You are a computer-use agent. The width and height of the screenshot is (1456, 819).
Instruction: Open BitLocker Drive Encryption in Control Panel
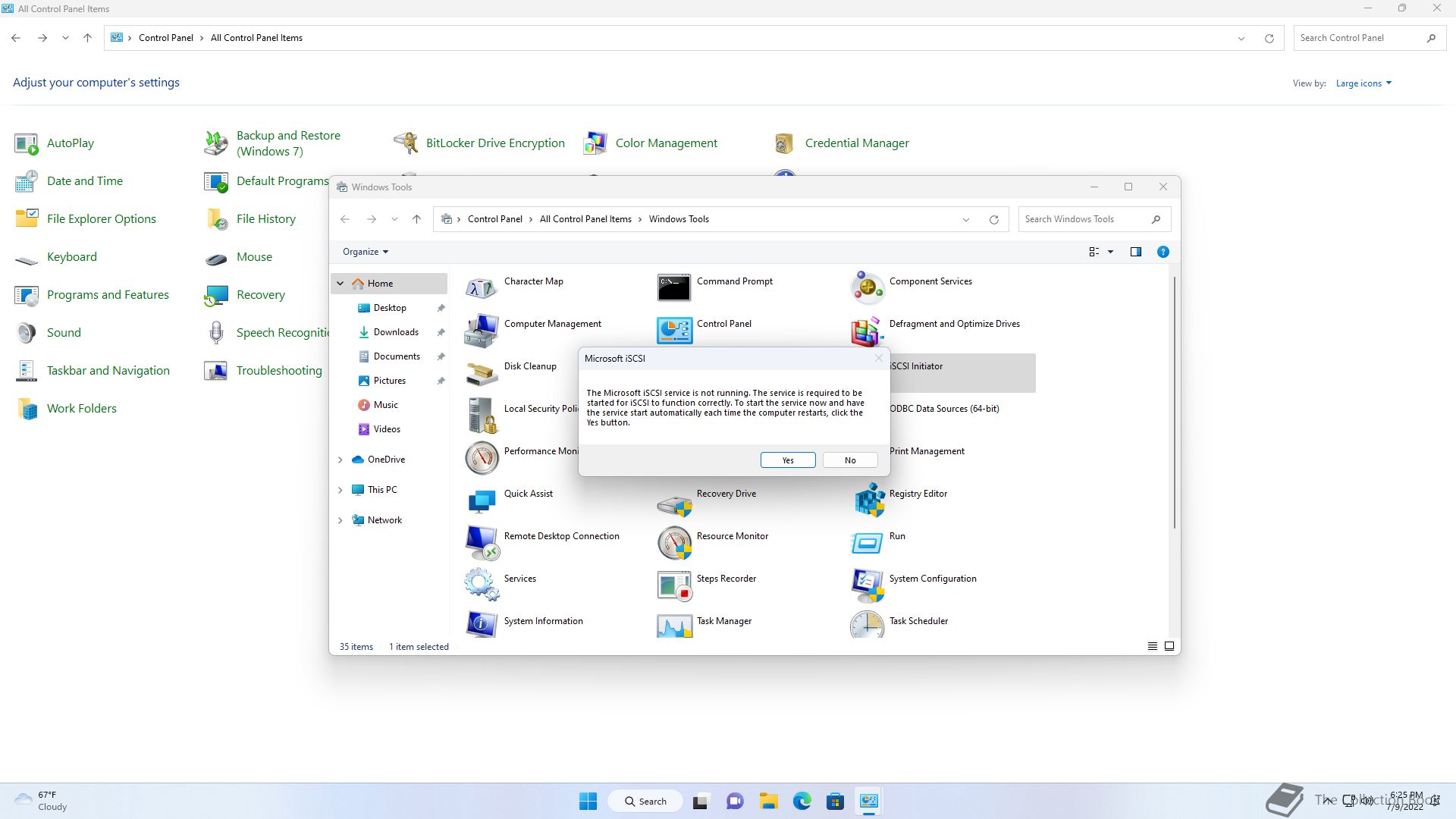[479, 143]
